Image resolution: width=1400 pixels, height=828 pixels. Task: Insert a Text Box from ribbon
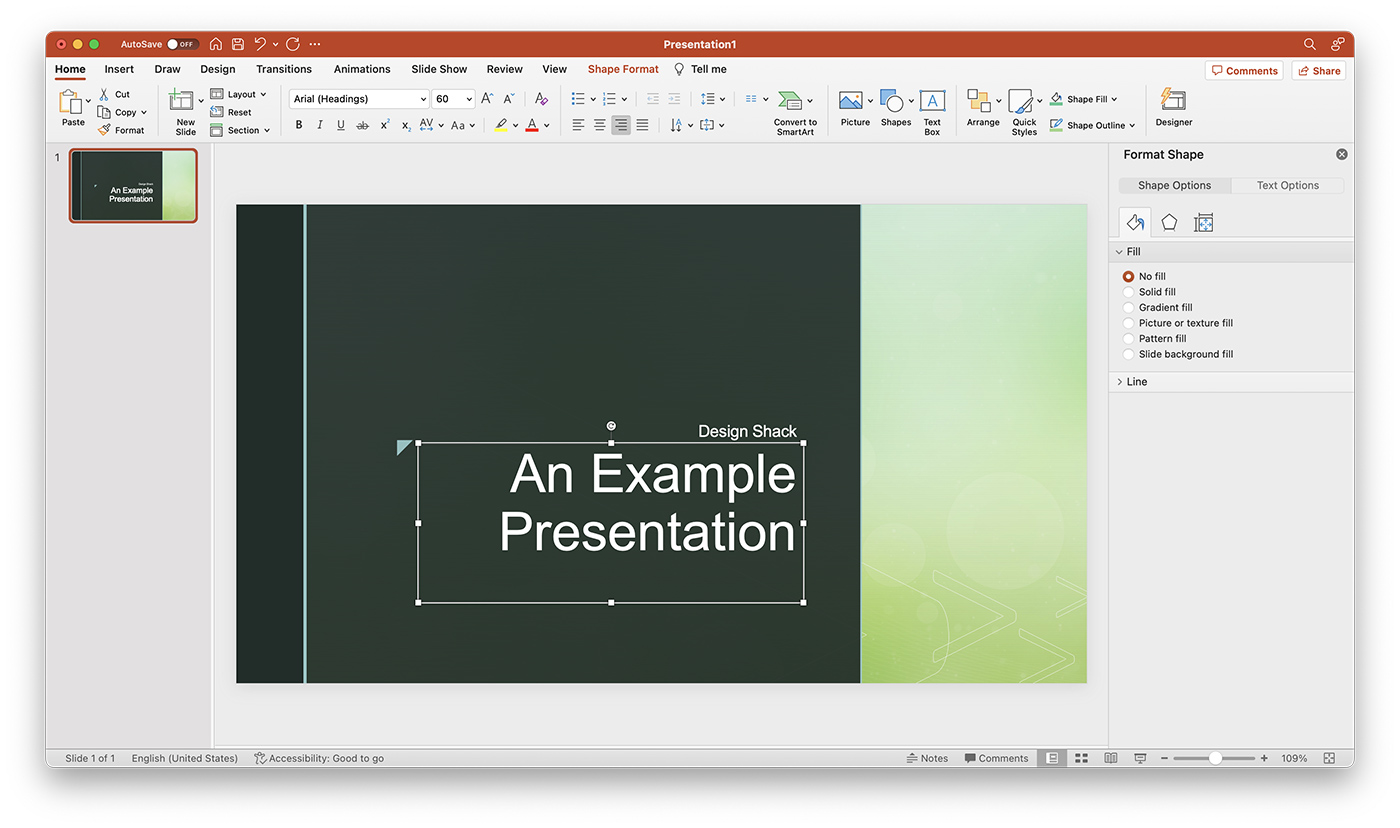coord(932,112)
